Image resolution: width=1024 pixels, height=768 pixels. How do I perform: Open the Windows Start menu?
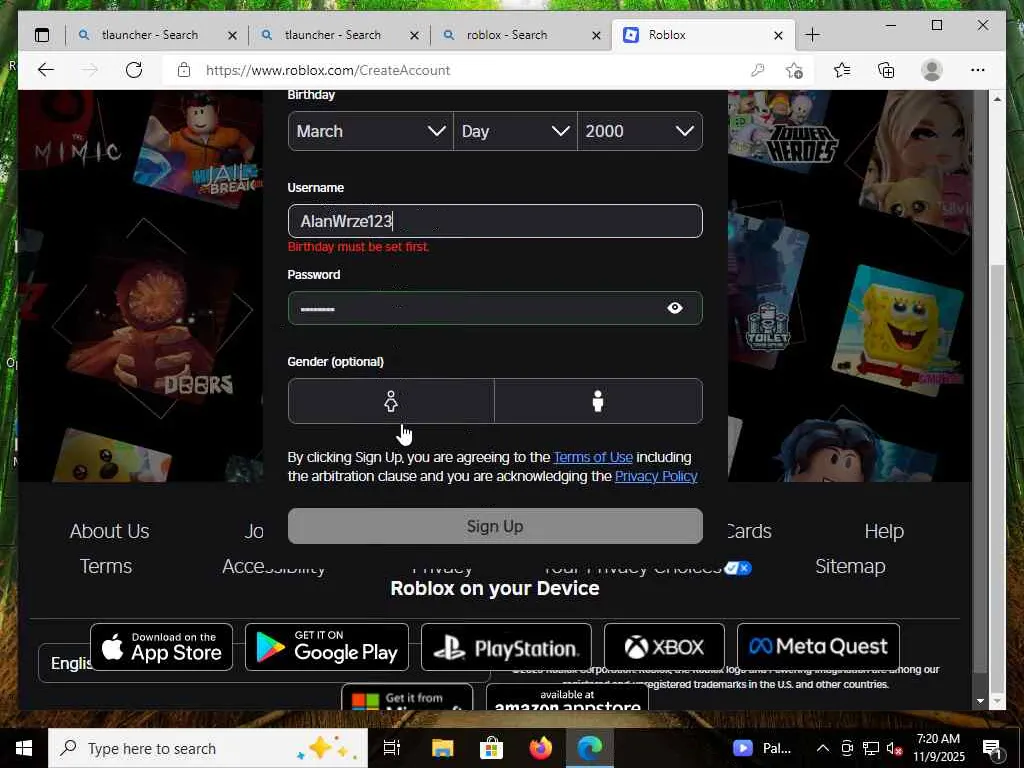click(24, 748)
